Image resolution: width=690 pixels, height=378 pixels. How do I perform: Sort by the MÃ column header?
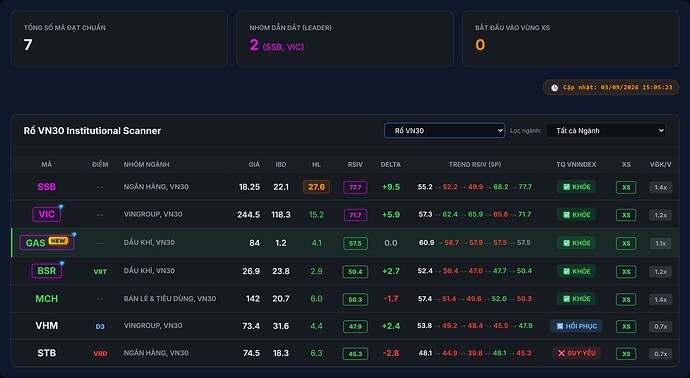47,164
